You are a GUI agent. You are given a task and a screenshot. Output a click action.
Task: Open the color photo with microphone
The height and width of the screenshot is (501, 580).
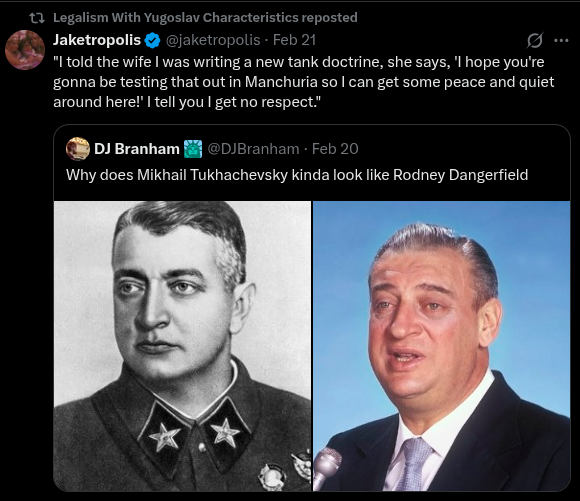441,346
